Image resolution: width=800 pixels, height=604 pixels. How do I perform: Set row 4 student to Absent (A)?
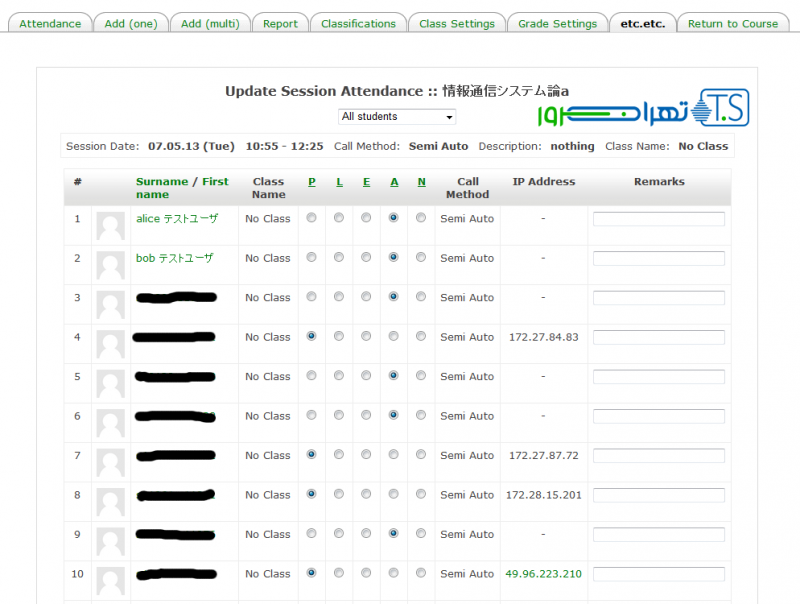click(394, 337)
